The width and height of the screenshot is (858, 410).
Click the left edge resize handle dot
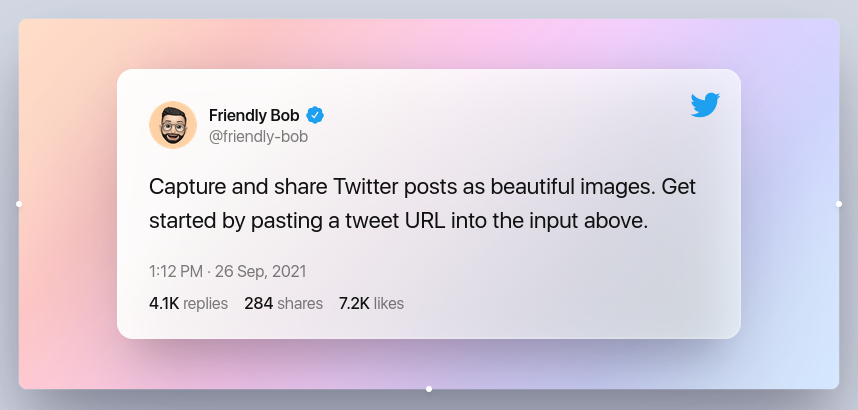click(19, 204)
